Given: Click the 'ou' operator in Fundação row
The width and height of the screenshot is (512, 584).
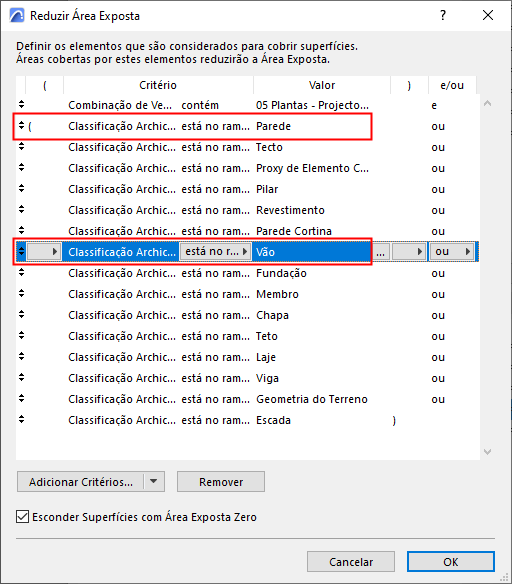Looking at the screenshot, I should (438, 273).
